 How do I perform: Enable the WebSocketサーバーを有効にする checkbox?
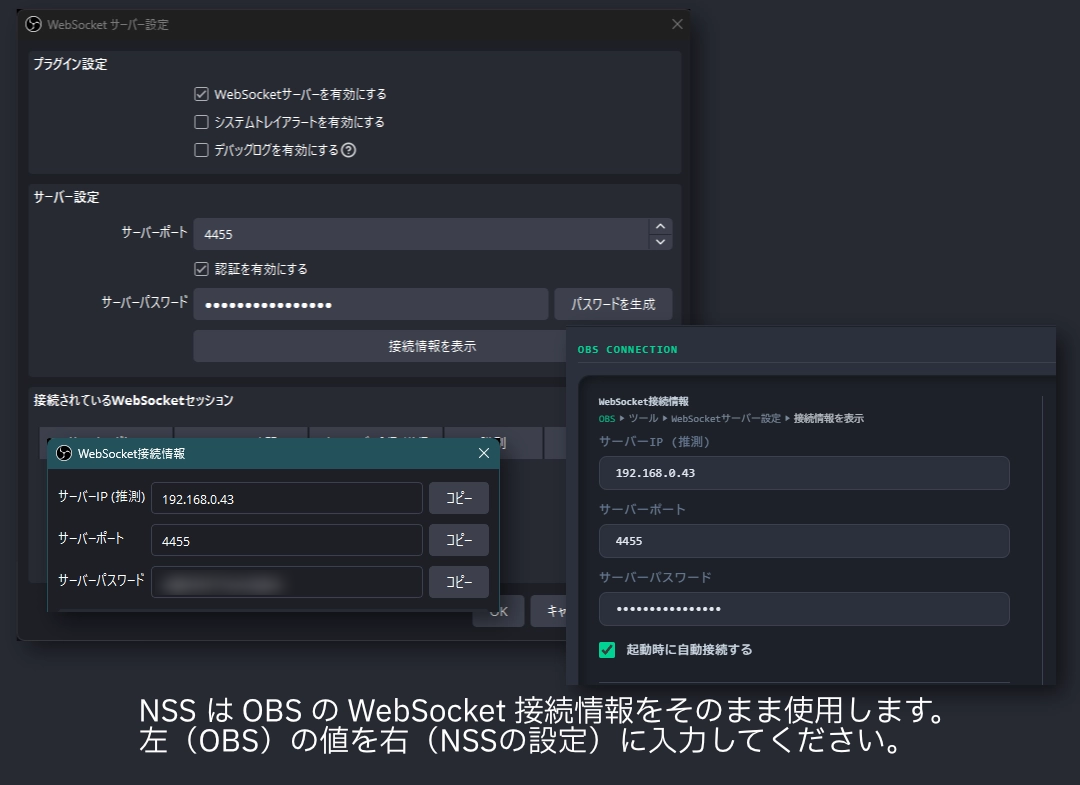[201, 94]
